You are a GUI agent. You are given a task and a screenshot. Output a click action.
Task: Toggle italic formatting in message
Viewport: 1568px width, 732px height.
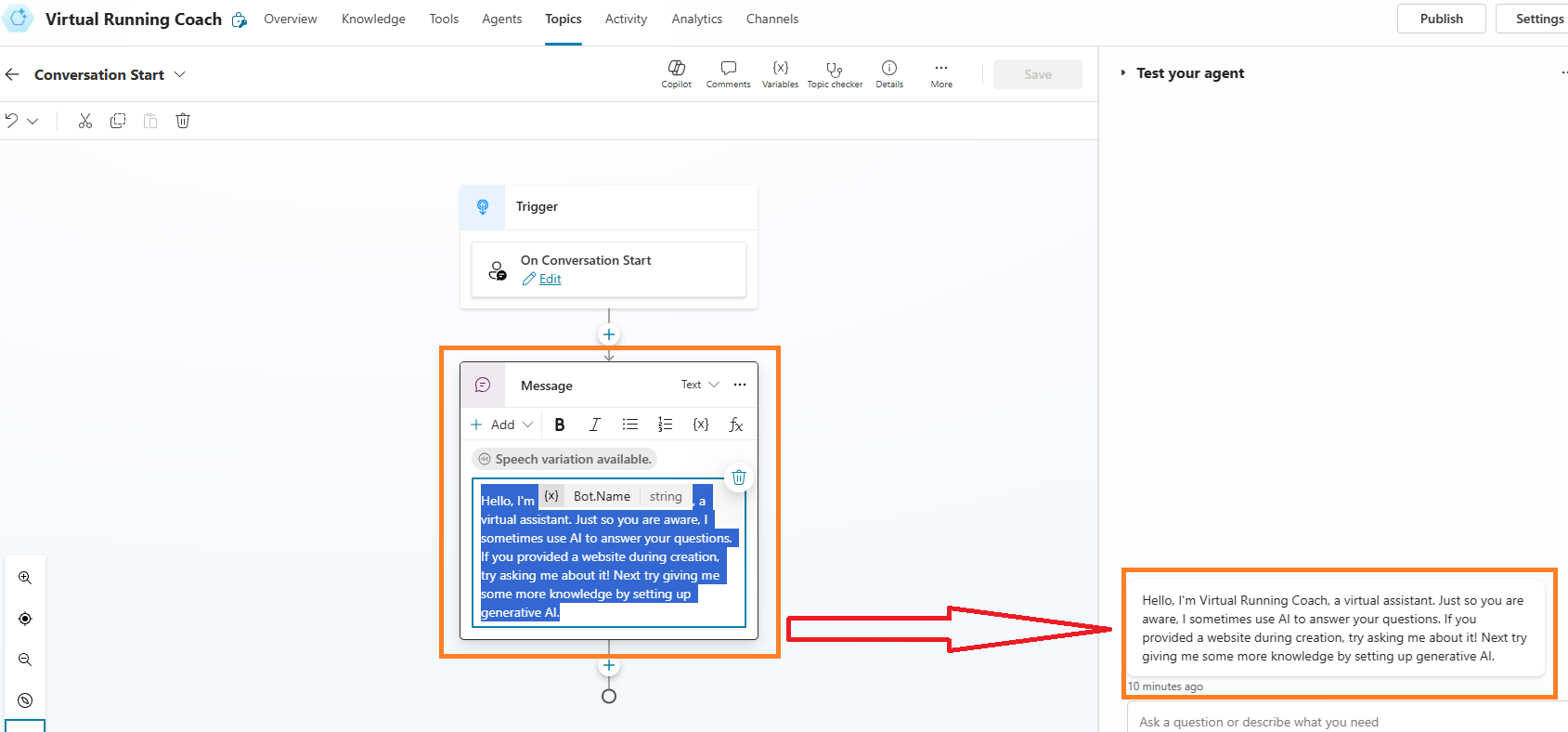click(x=595, y=425)
